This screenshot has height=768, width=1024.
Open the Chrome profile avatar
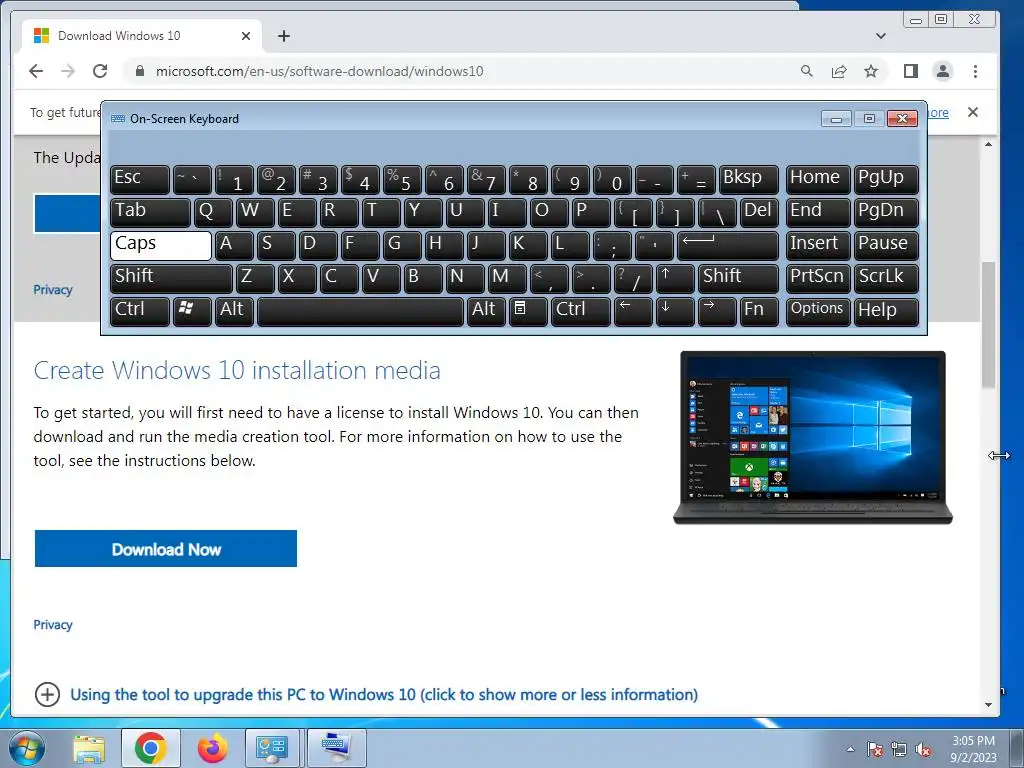click(943, 71)
